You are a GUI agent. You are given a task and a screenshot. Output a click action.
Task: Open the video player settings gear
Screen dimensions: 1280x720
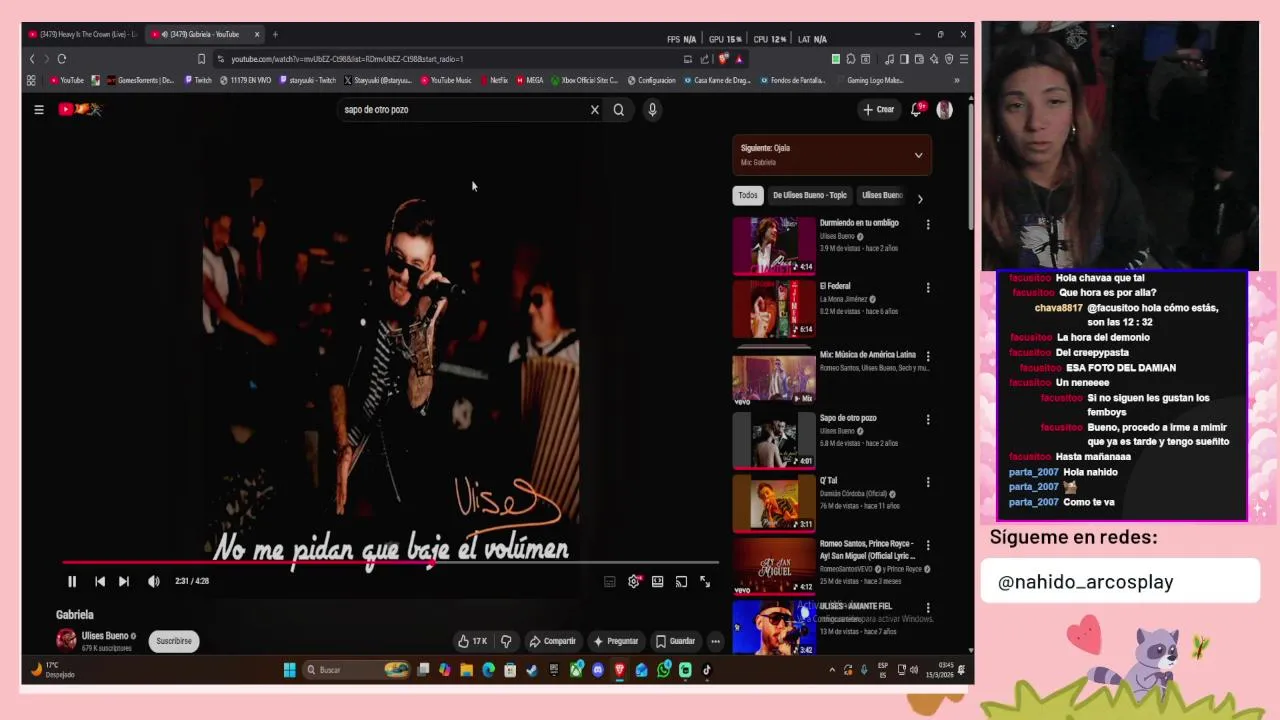tap(633, 581)
